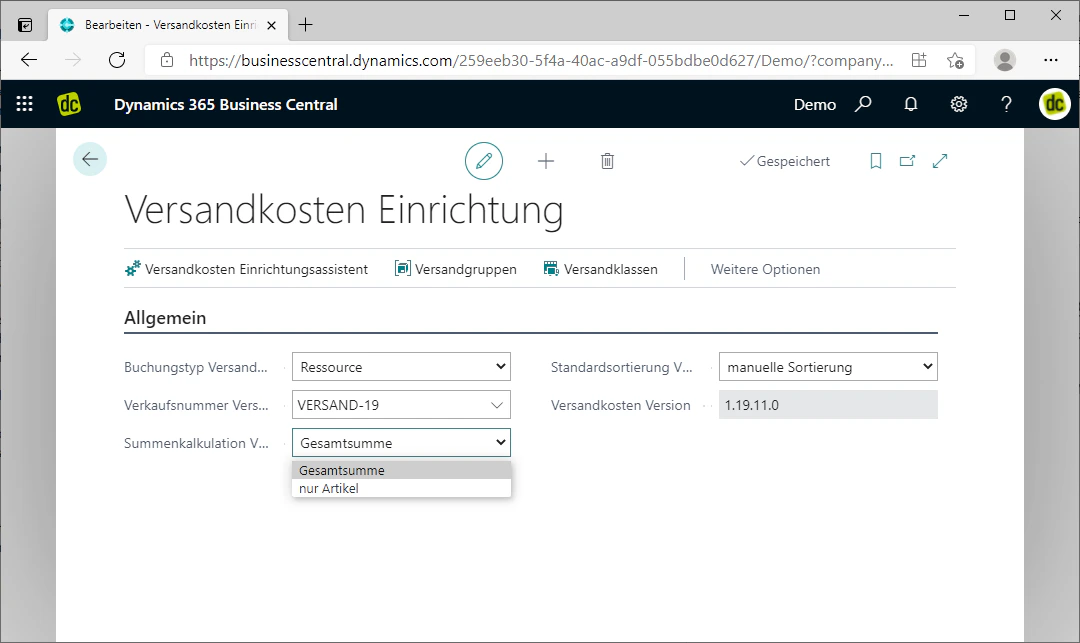Click the Summenkalkulation Gesamtsumme dropdown
The height and width of the screenshot is (643, 1080).
(x=401, y=443)
